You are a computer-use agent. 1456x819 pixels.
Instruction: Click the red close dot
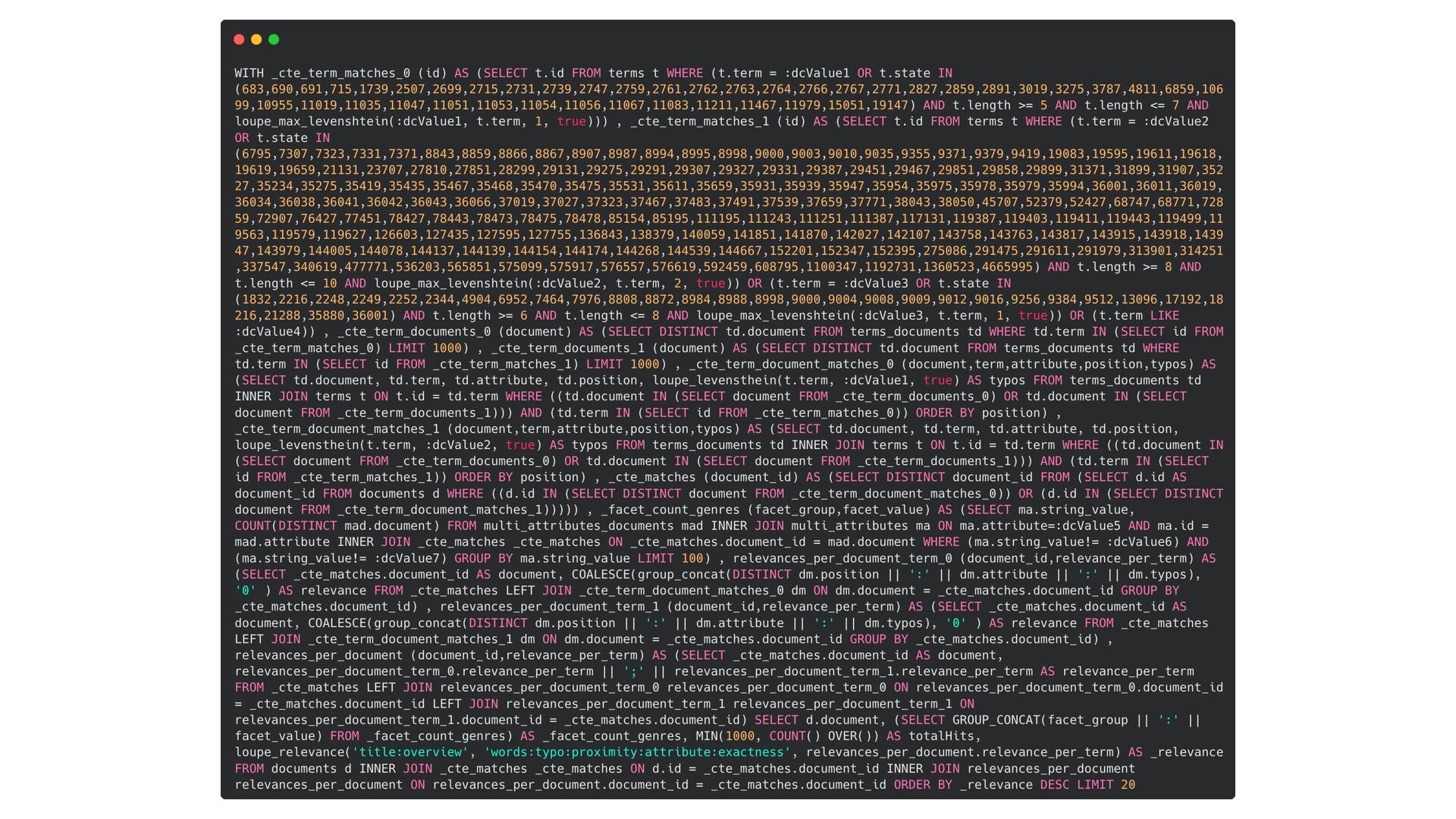[x=239, y=39]
